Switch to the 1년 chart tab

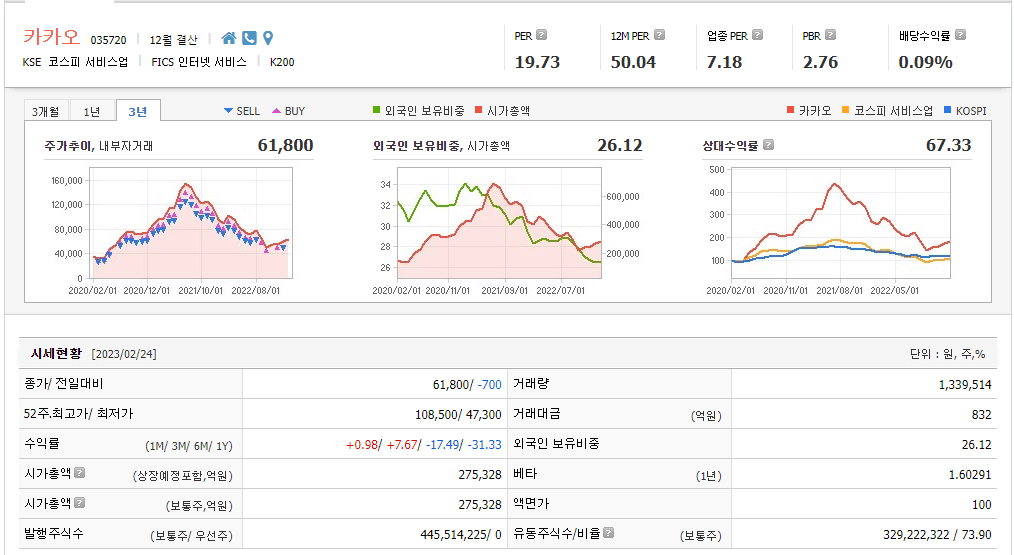[92, 111]
